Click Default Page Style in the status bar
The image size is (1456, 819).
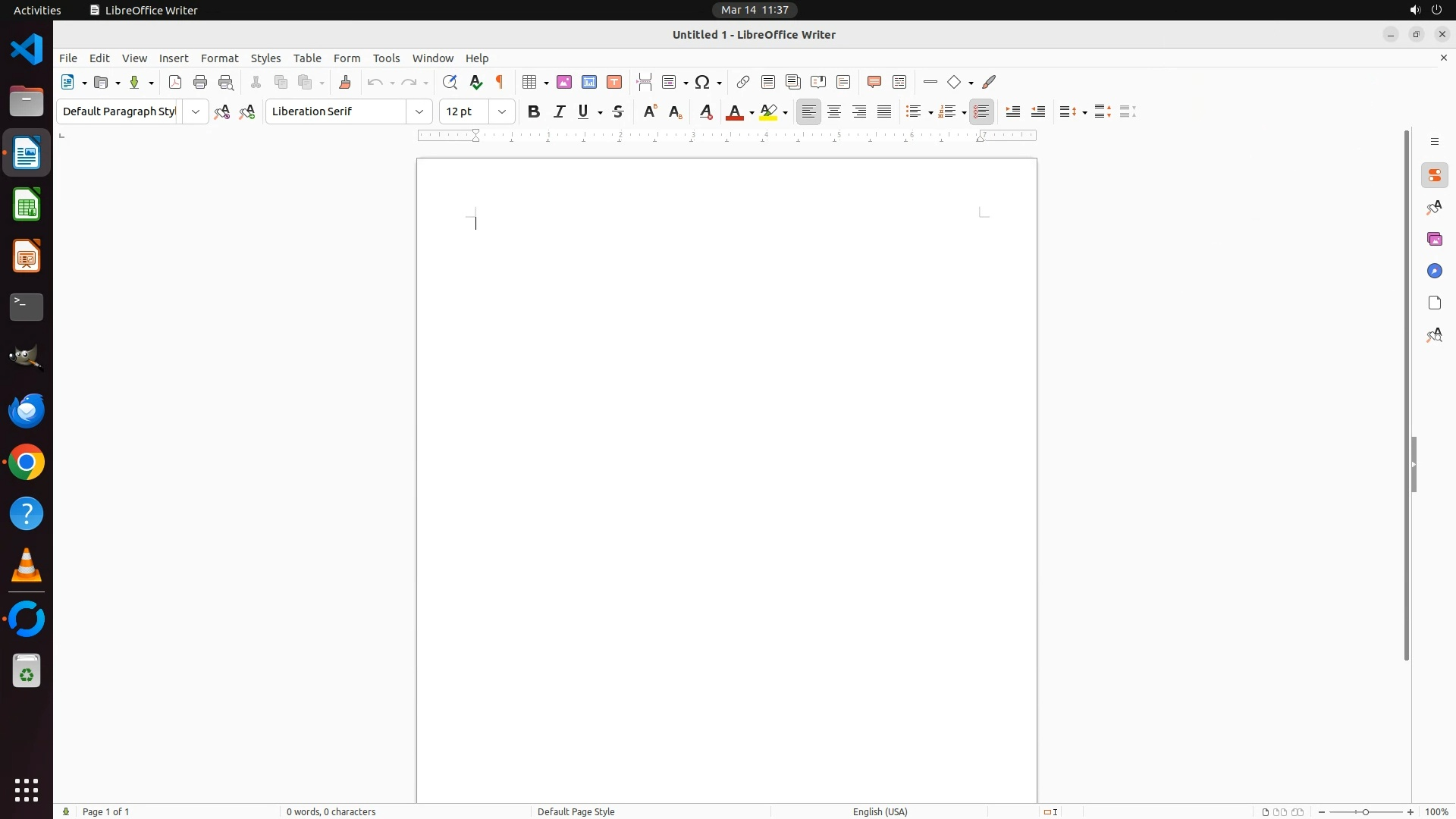tap(576, 811)
